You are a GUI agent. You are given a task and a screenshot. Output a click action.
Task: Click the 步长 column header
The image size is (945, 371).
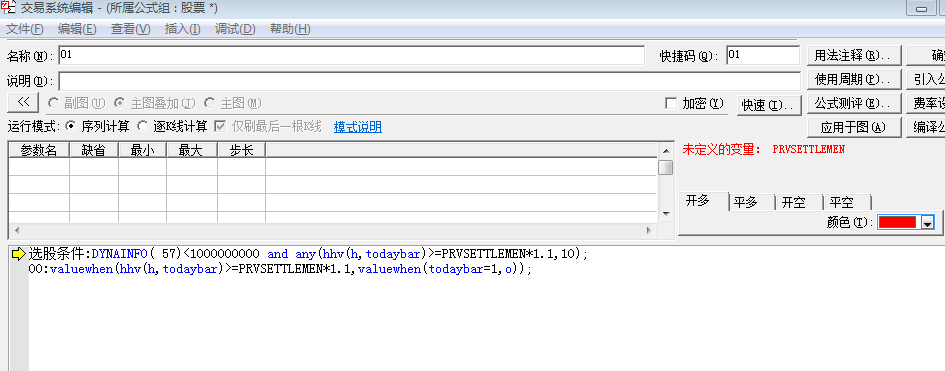click(242, 150)
